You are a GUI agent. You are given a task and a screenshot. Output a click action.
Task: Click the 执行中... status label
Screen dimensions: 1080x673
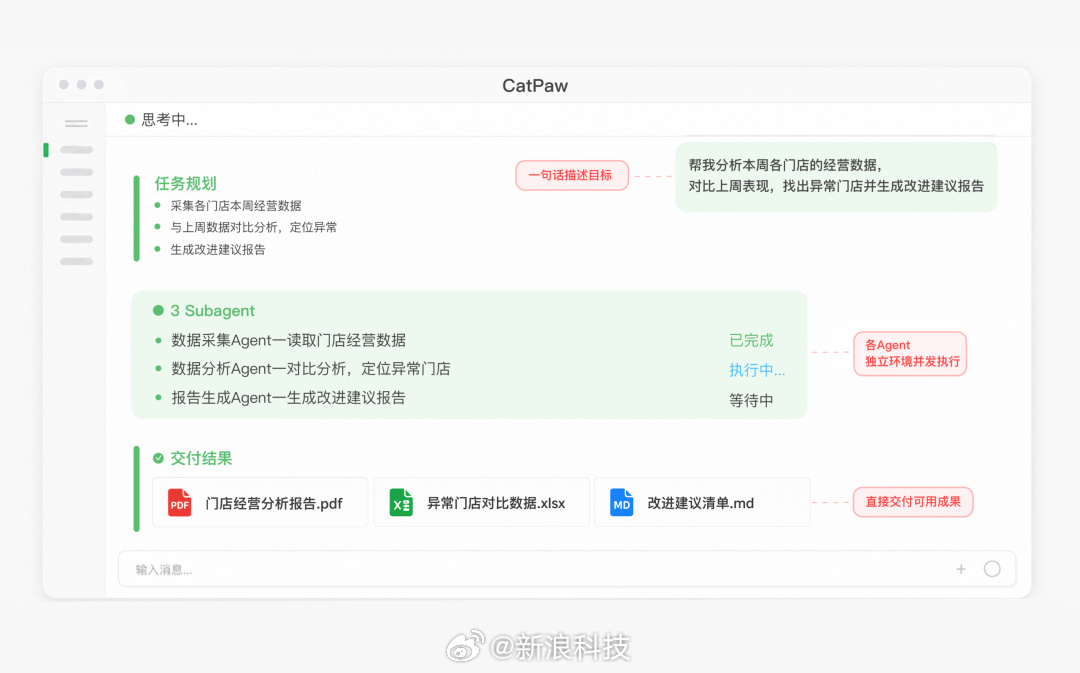tap(757, 371)
